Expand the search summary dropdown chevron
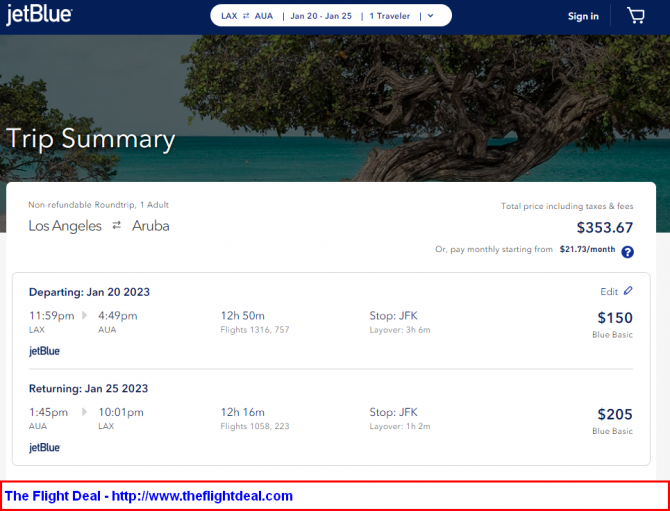 430,16
